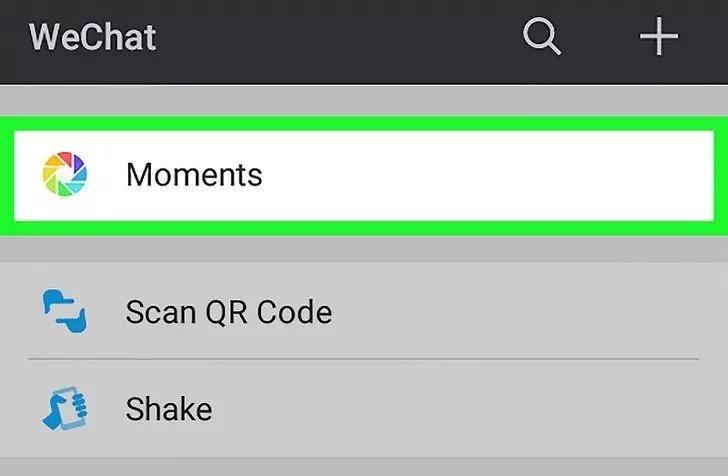
Task: Click blank area right of Moments label
Action: pyautogui.click(x=480, y=175)
